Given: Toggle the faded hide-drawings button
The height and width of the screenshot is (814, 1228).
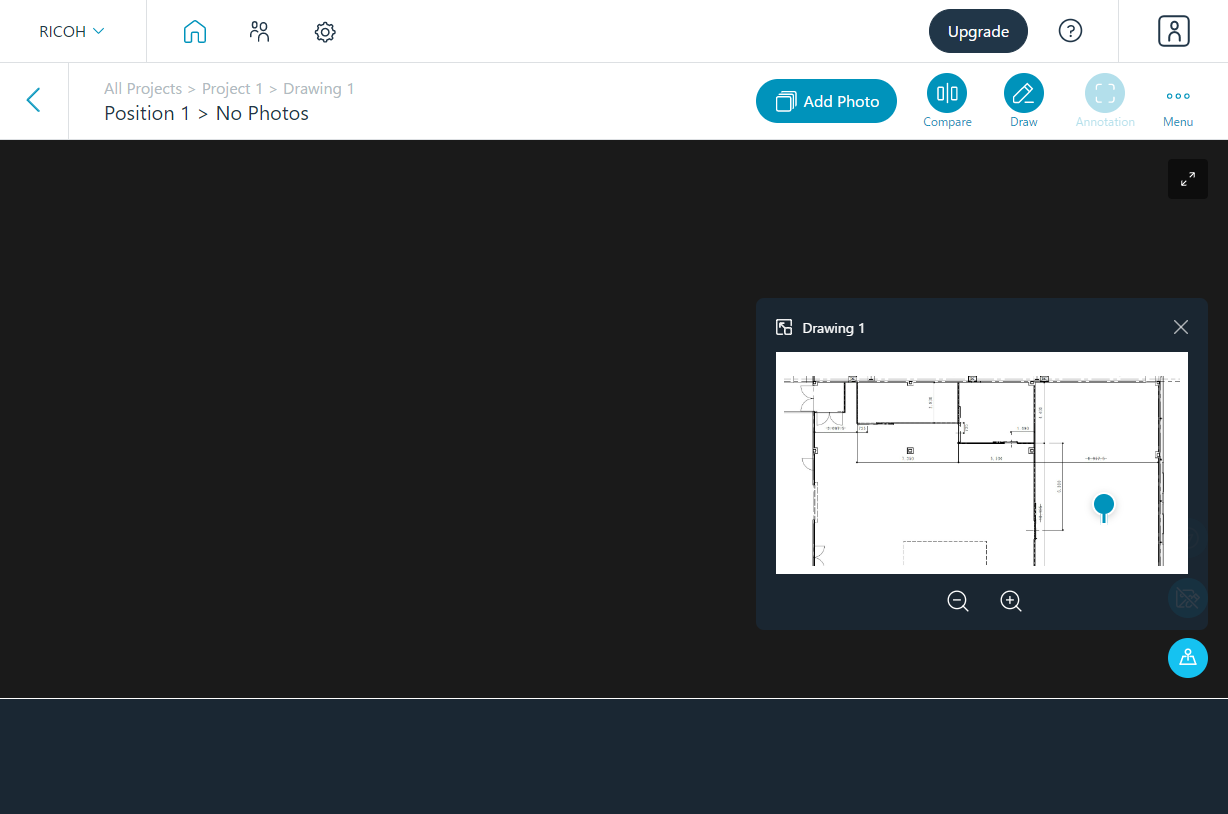Looking at the screenshot, I should click(1188, 598).
